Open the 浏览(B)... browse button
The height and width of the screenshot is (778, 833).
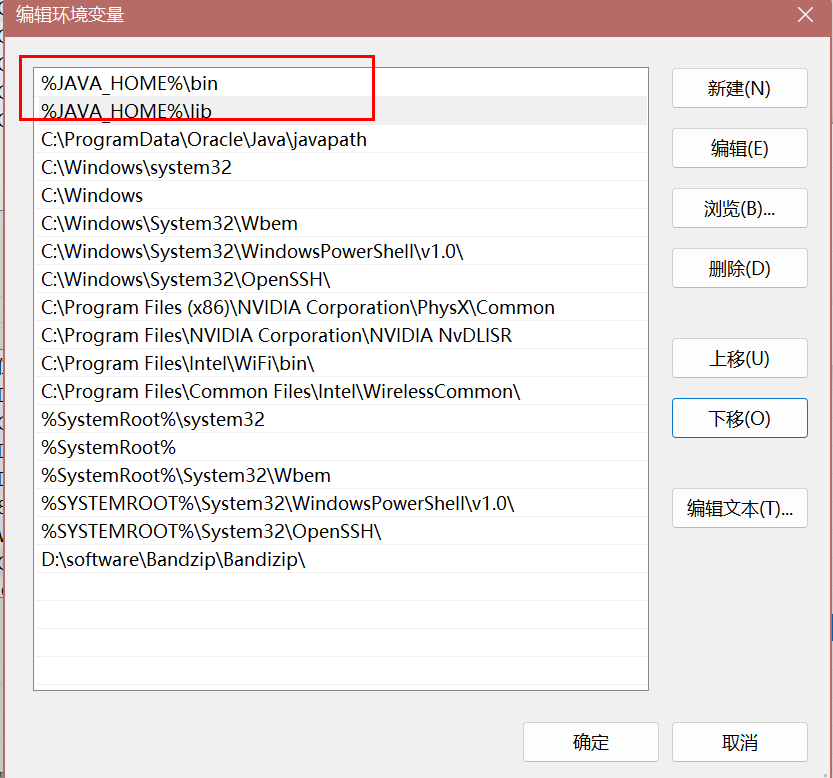740,208
